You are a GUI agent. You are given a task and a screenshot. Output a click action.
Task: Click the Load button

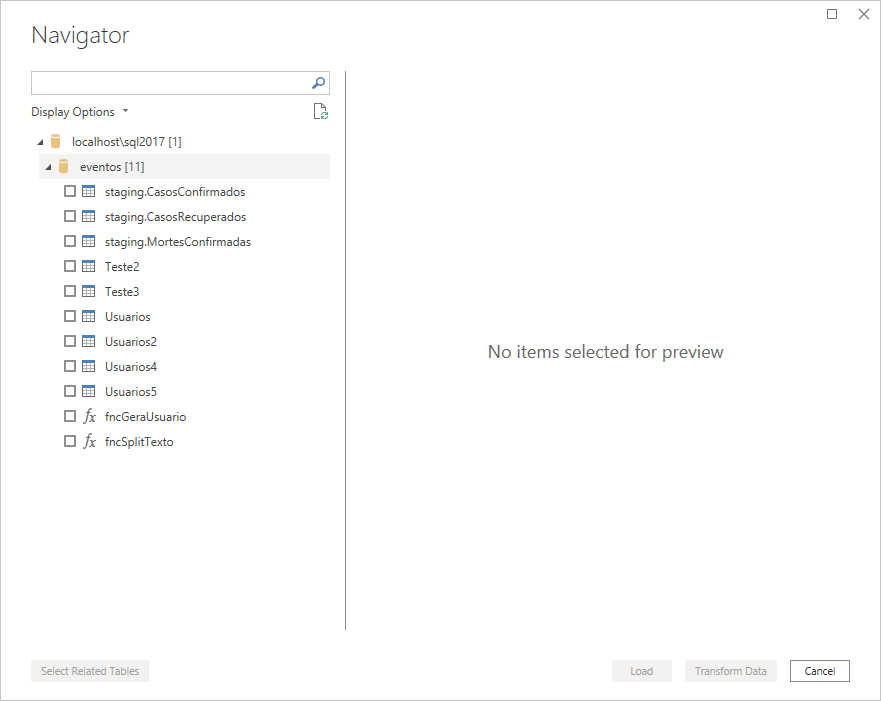pyautogui.click(x=642, y=671)
